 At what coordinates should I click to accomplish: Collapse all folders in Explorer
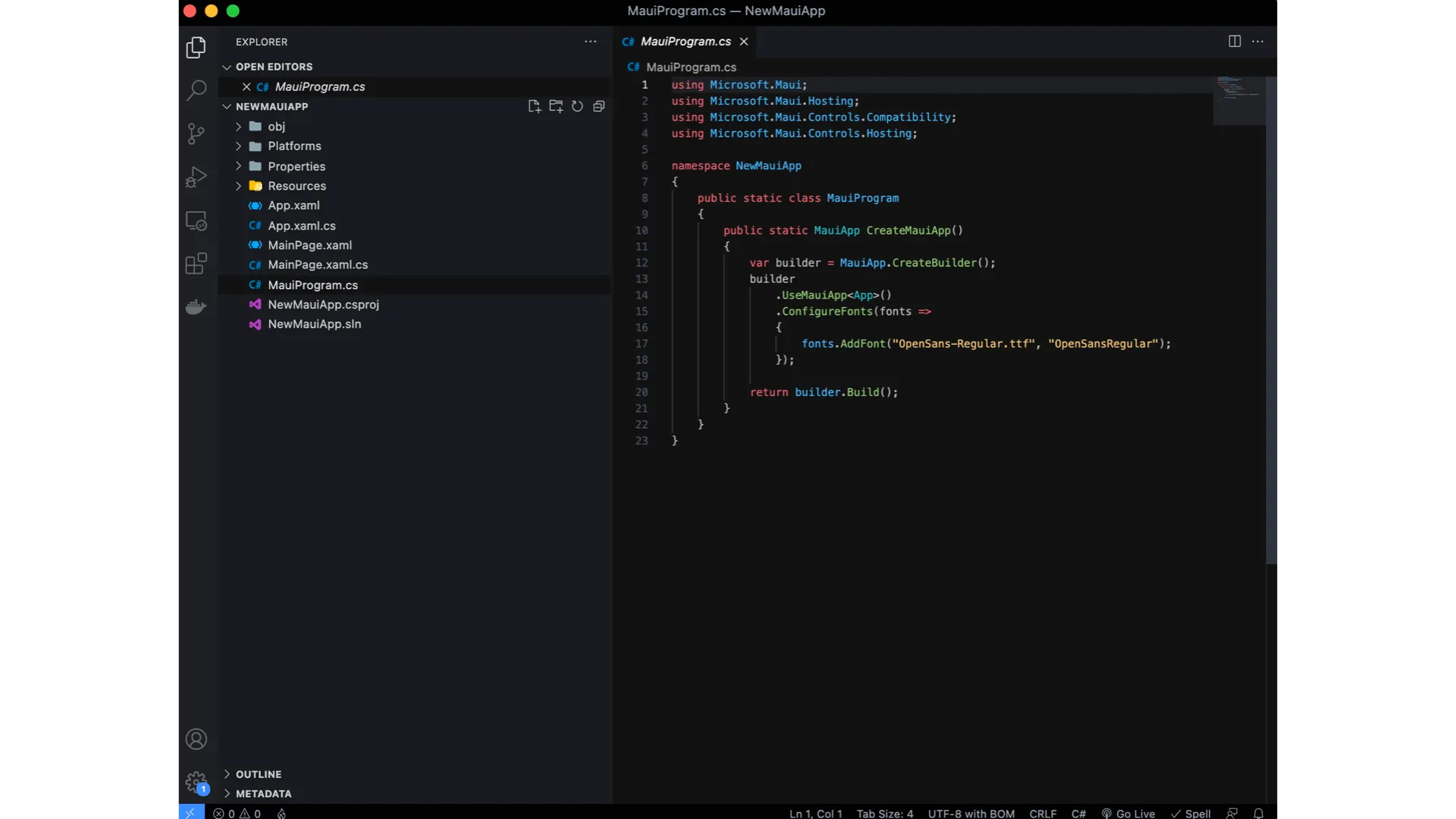598,106
